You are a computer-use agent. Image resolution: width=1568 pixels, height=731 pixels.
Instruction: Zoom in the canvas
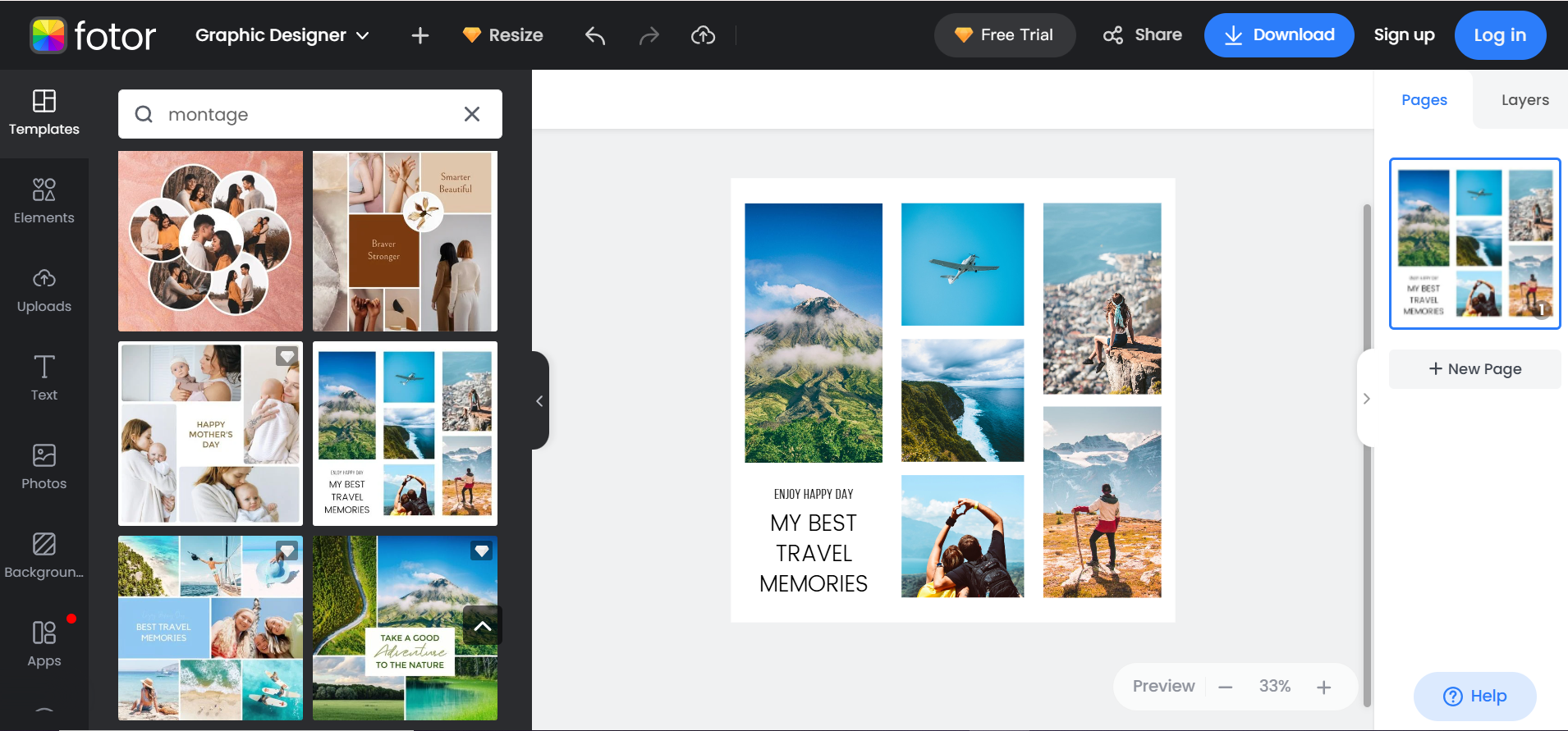1324,687
